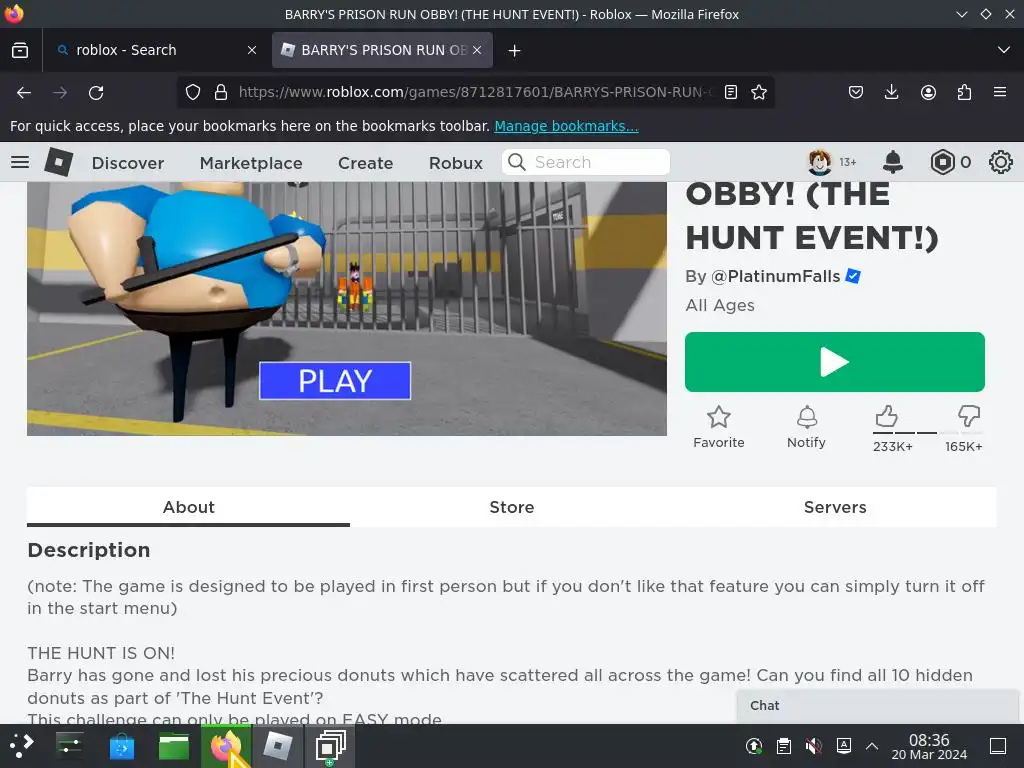Dislike the game with thumbs down
Screen dimensions: 1024x768
(x=969, y=416)
